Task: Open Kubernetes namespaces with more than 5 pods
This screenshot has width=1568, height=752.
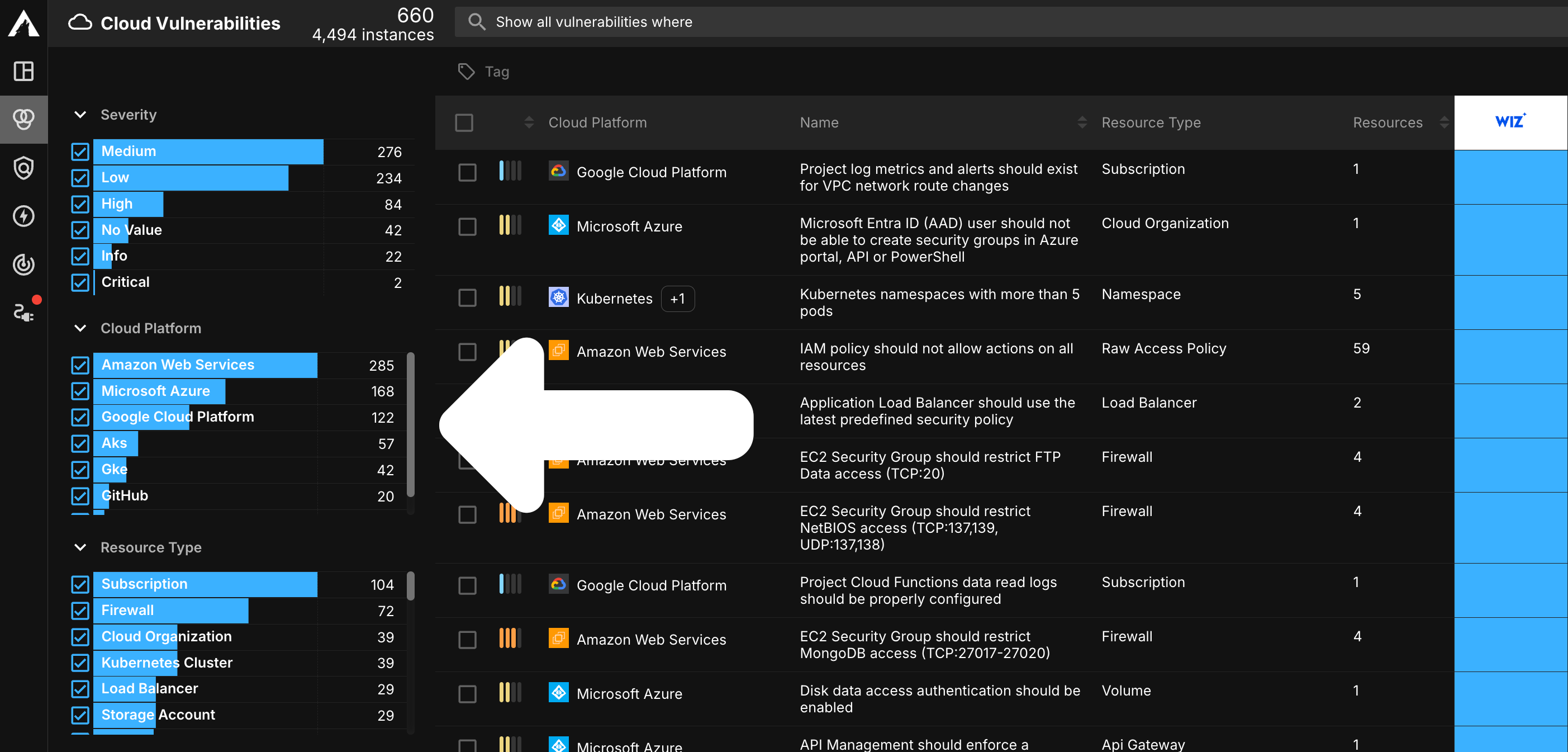Action: [x=940, y=302]
